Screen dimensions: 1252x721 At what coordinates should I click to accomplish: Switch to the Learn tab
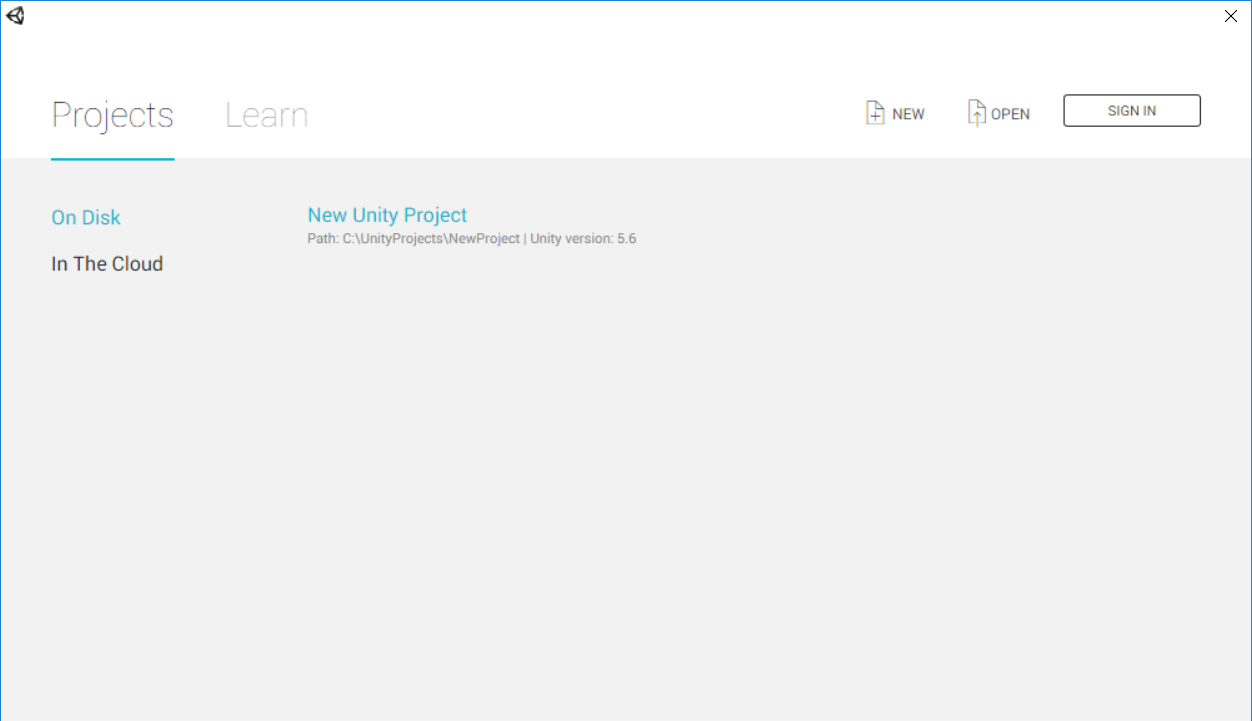[266, 115]
